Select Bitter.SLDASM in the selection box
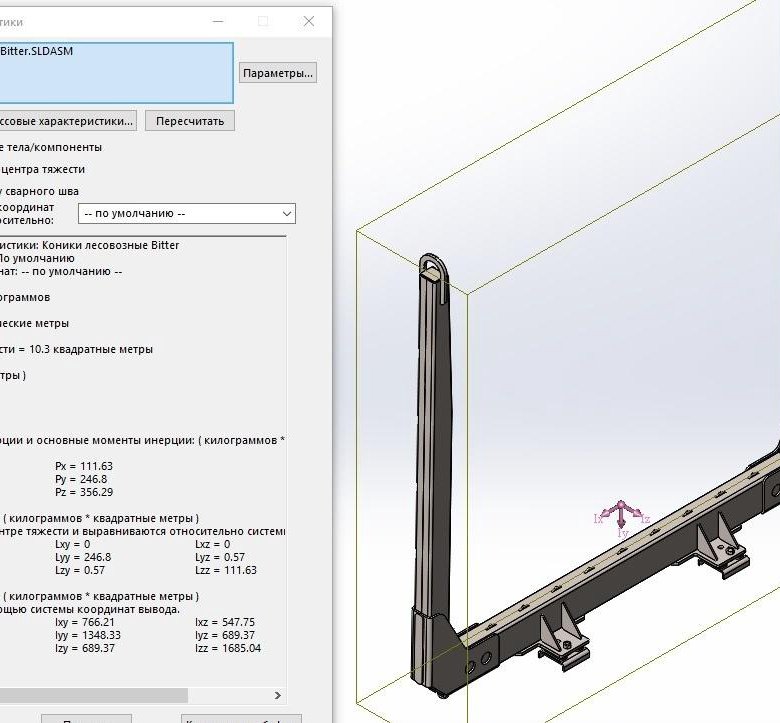Image resolution: width=780 pixels, height=723 pixels. pyautogui.click(x=38, y=51)
